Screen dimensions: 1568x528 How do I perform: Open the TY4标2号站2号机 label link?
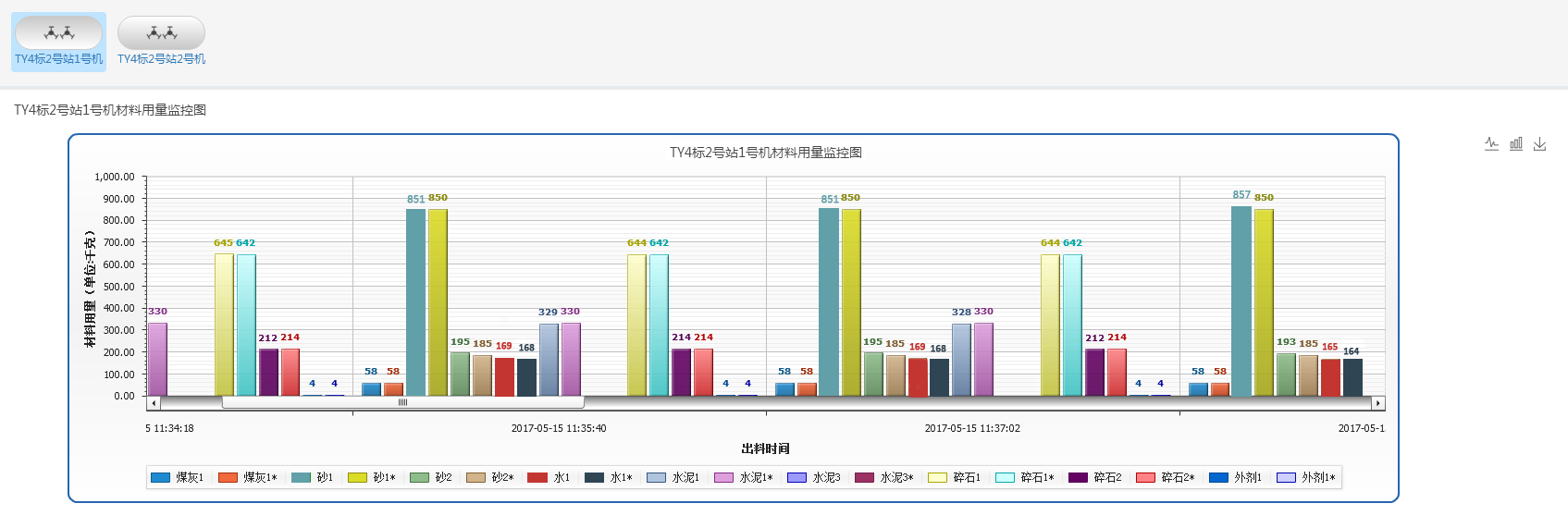click(x=162, y=59)
